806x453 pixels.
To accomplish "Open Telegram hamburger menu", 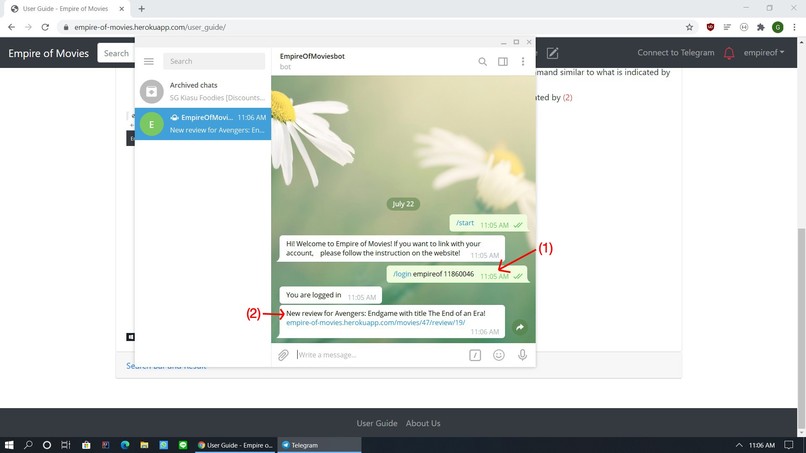I will 149,61.
